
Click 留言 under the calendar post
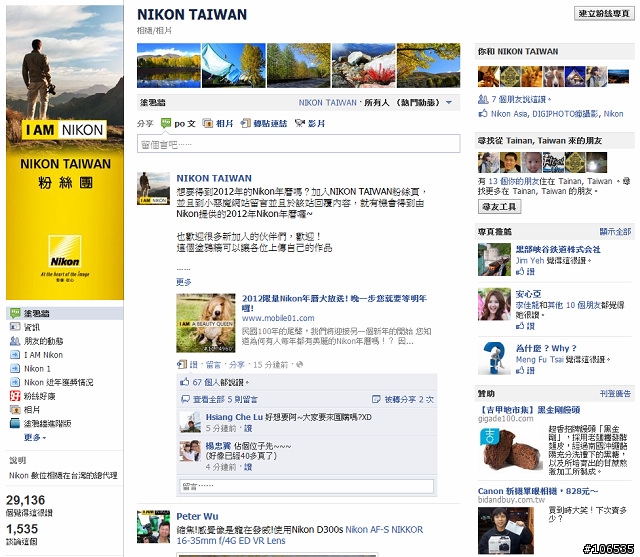(x=213, y=364)
